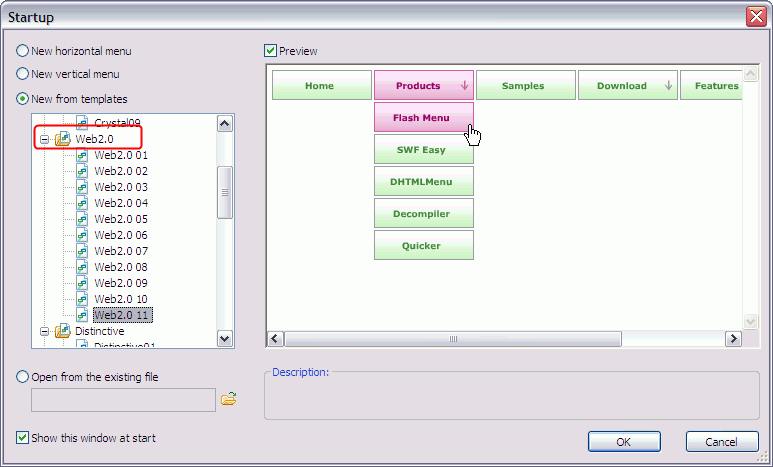Viewport: 773px width, 467px height.
Task: Click the Web2.0 04 template icon
Action: pos(82,203)
